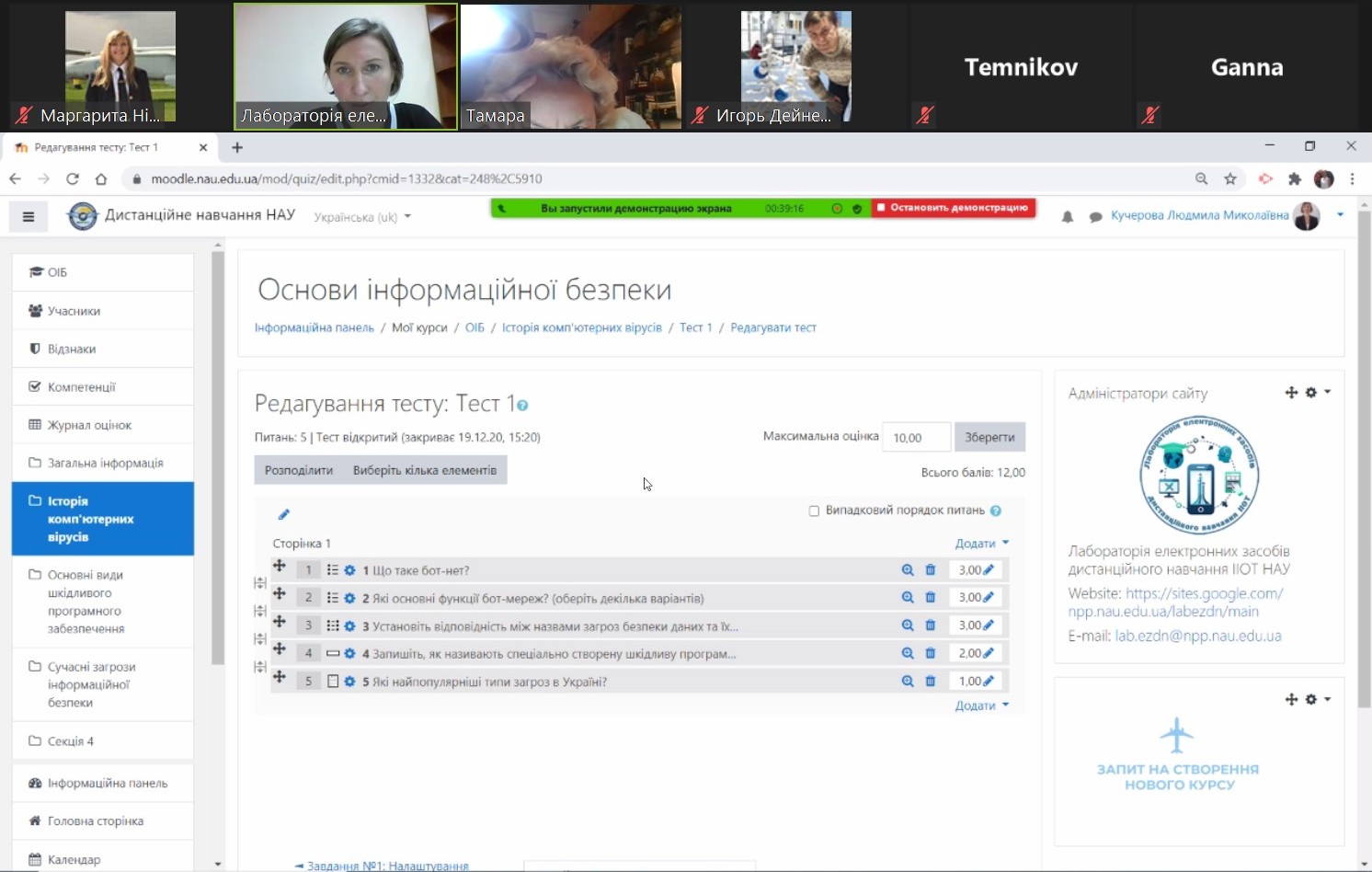Click the preview magnifier for question 1

907,570
